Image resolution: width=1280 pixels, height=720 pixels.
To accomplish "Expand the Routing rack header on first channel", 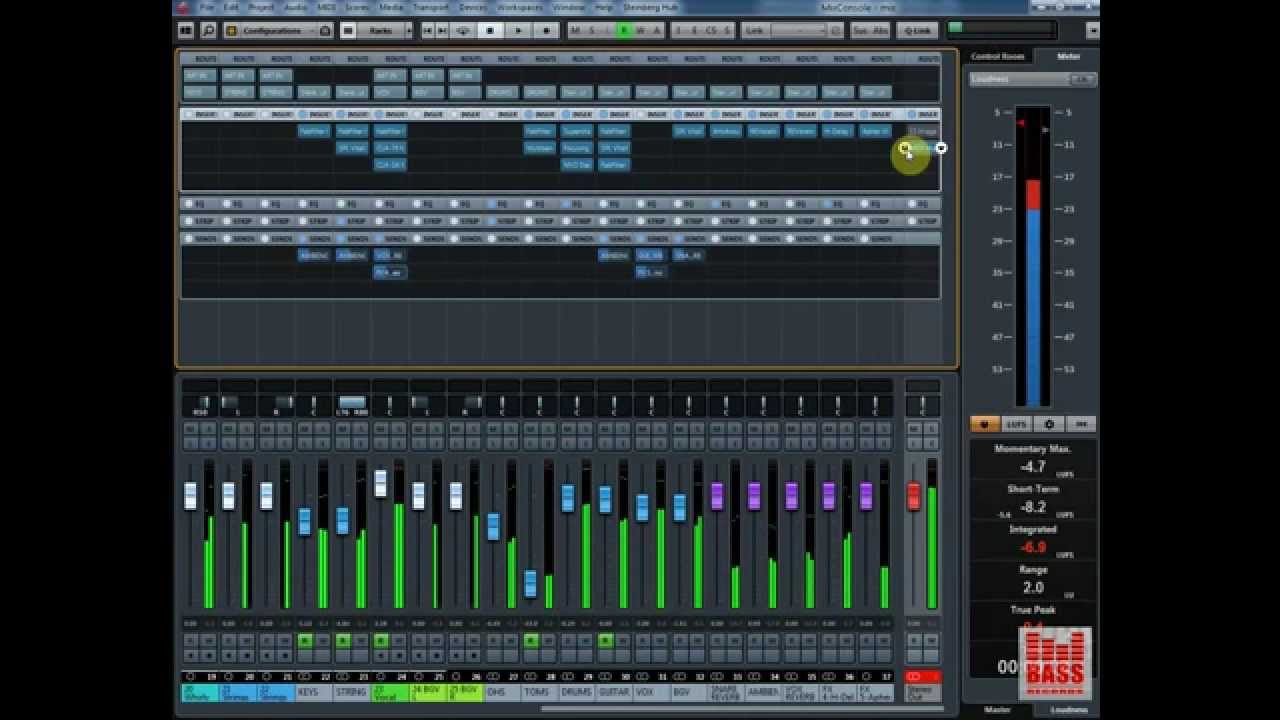I will pyautogui.click(x=200, y=59).
